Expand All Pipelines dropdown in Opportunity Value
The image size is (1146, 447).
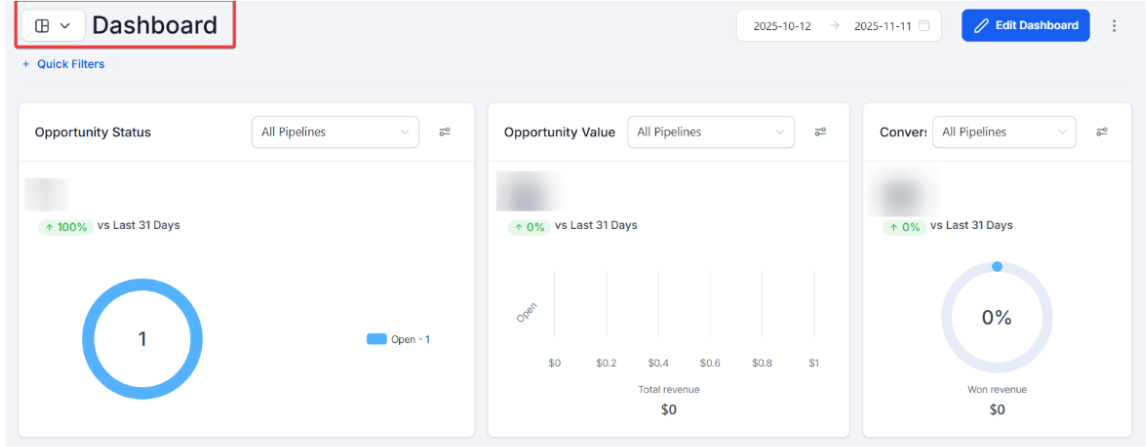(x=710, y=132)
